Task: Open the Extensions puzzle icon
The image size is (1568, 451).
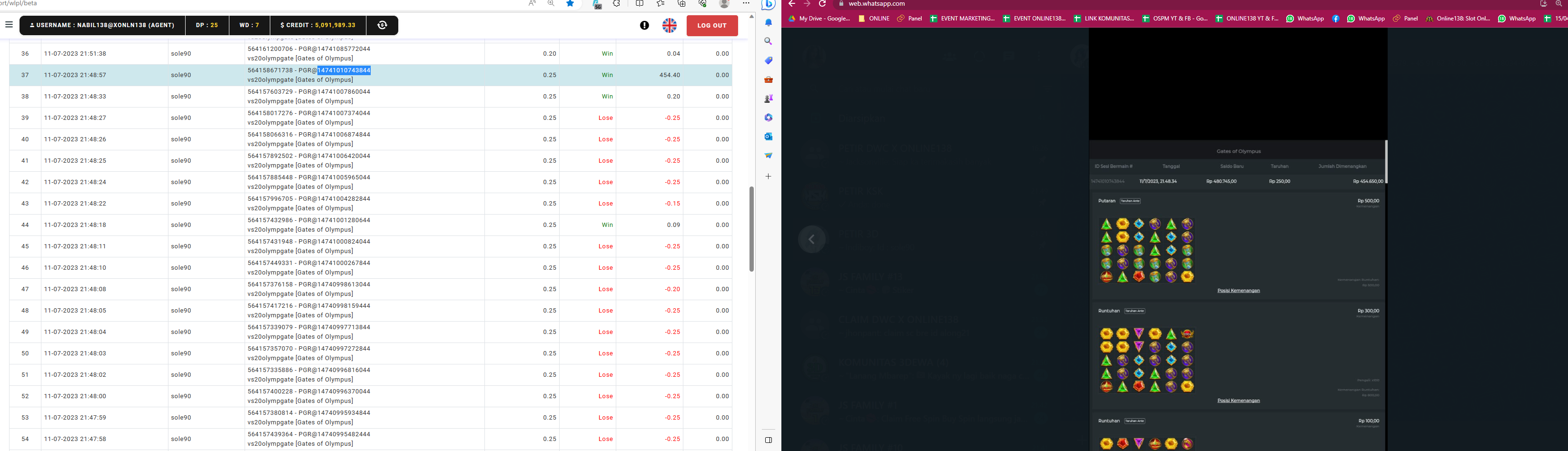Action: coord(617,4)
